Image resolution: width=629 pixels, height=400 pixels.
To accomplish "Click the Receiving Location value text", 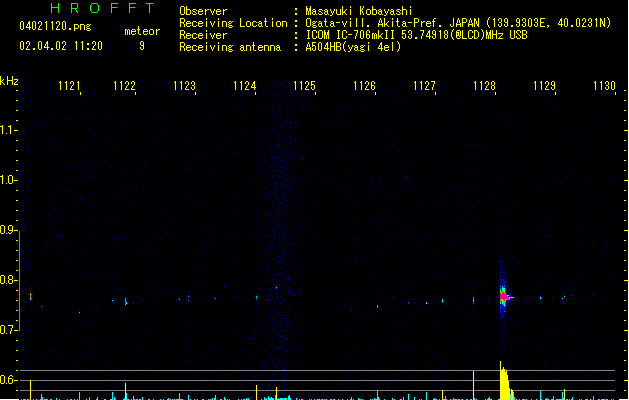I will tap(458, 23).
